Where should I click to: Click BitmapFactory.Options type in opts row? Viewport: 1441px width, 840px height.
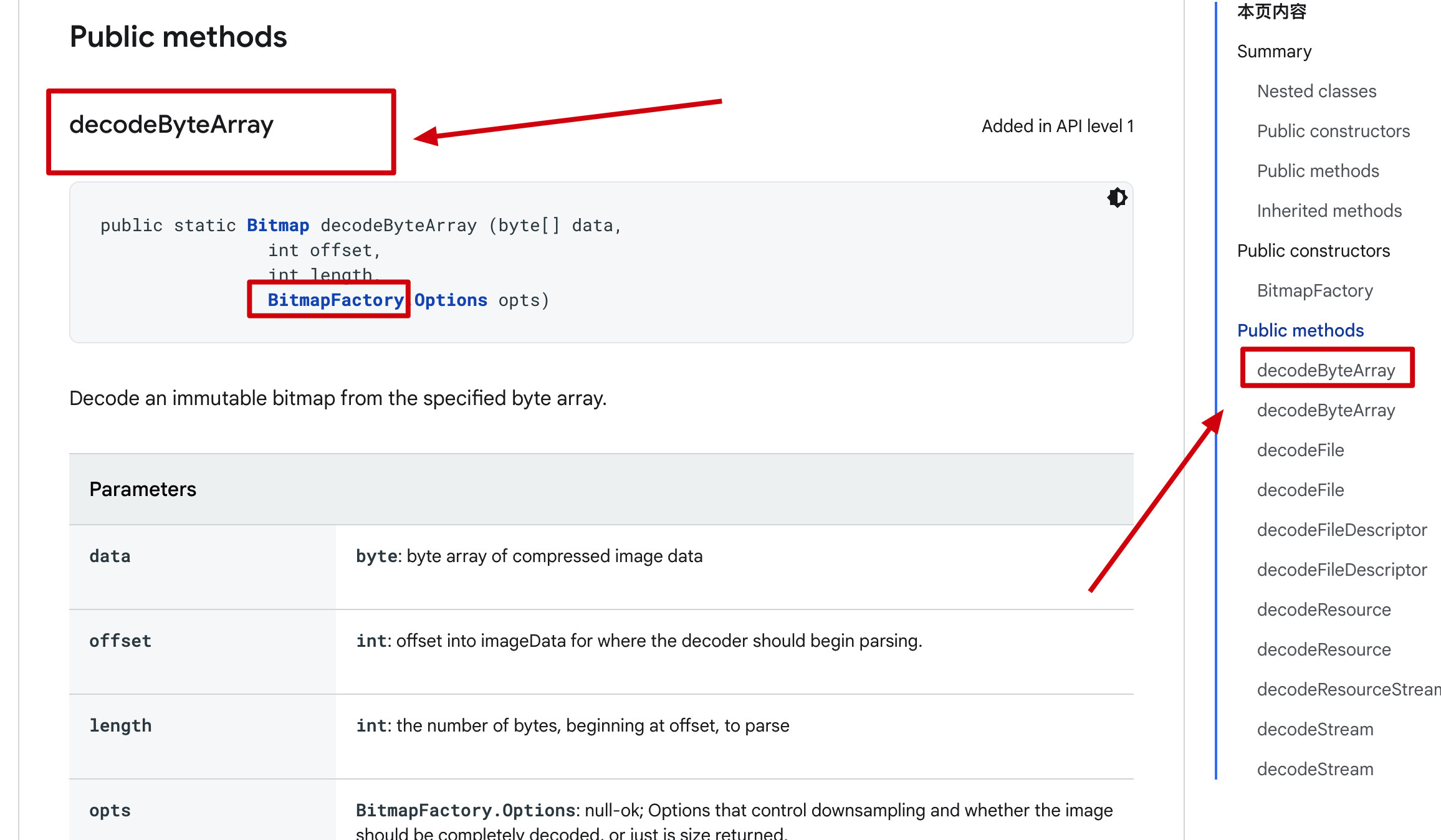[466, 810]
